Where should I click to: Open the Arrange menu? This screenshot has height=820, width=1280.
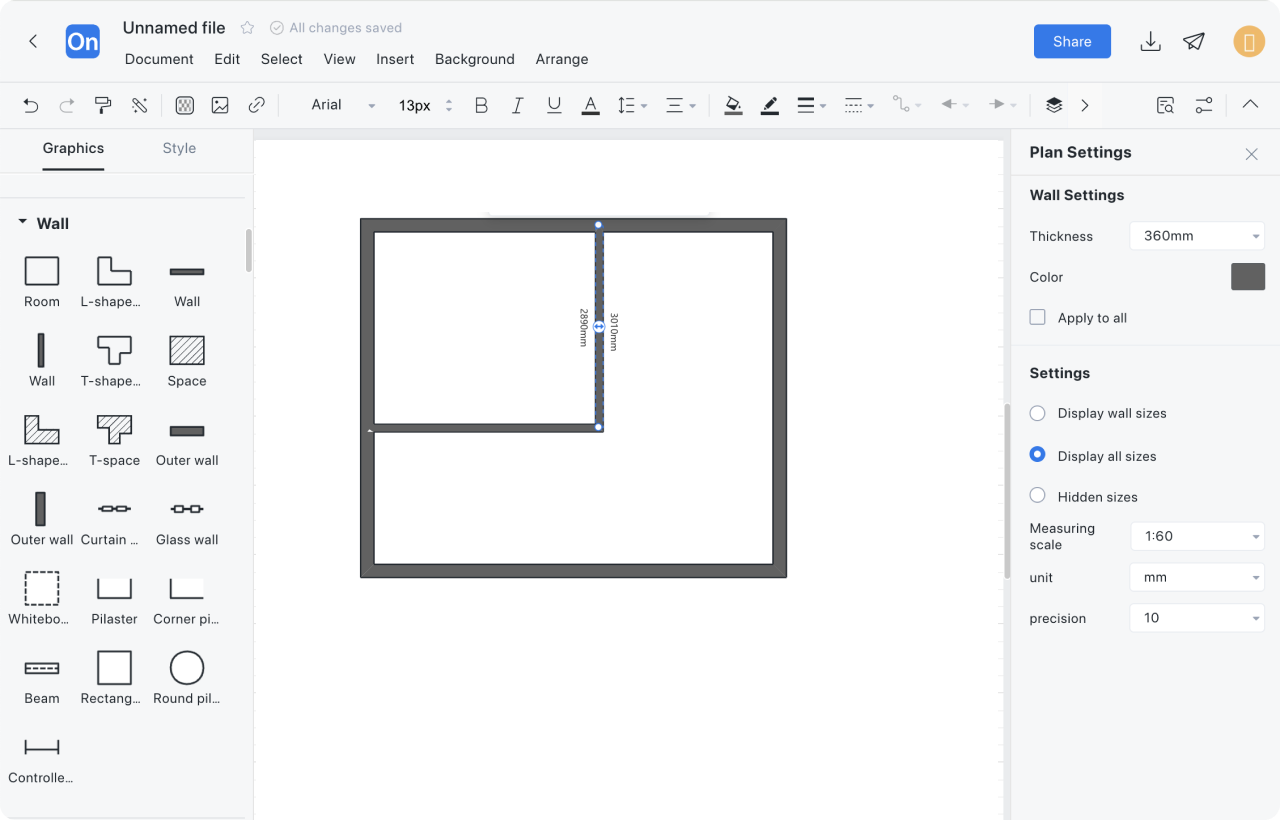[x=562, y=59]
